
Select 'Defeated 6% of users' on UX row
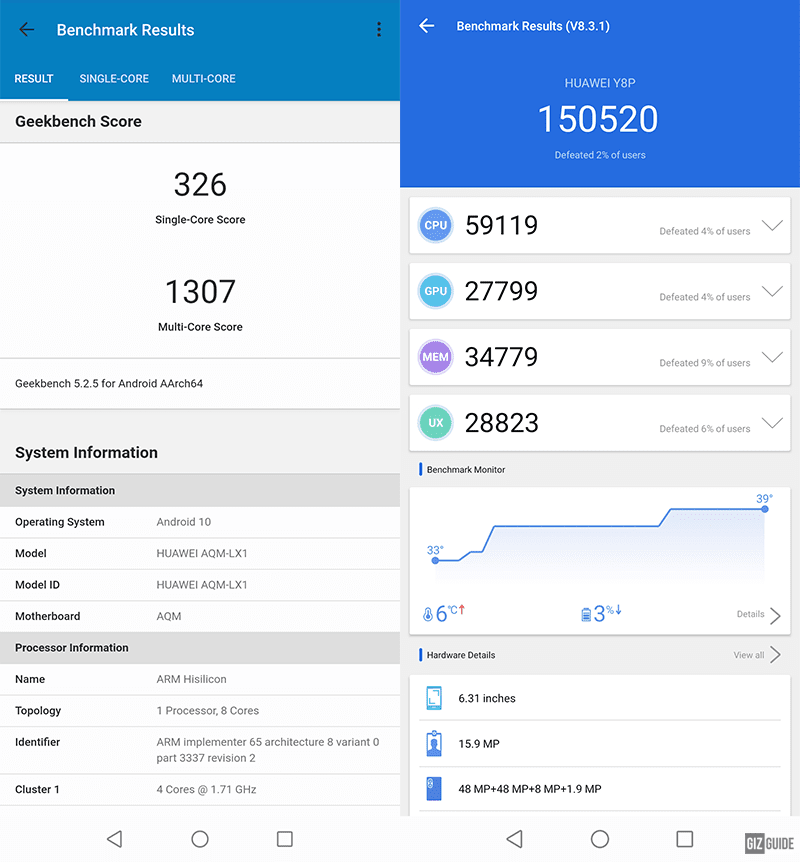coord(705,429)
